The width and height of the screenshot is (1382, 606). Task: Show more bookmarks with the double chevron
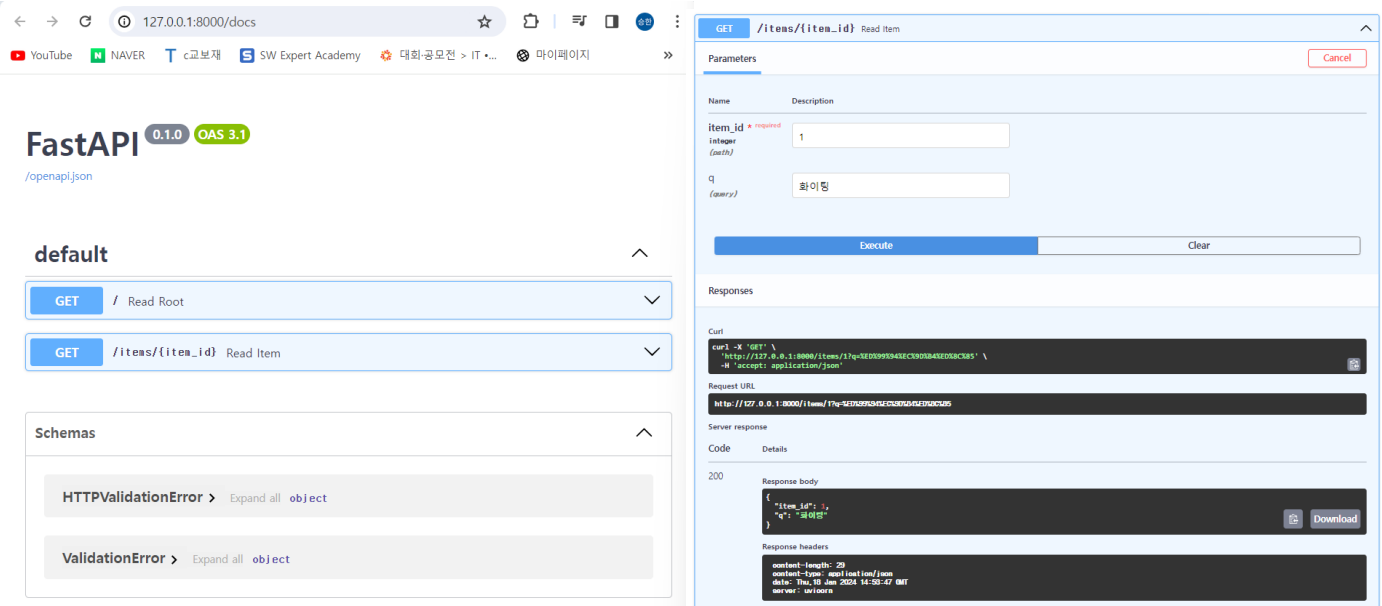[668, 55]
